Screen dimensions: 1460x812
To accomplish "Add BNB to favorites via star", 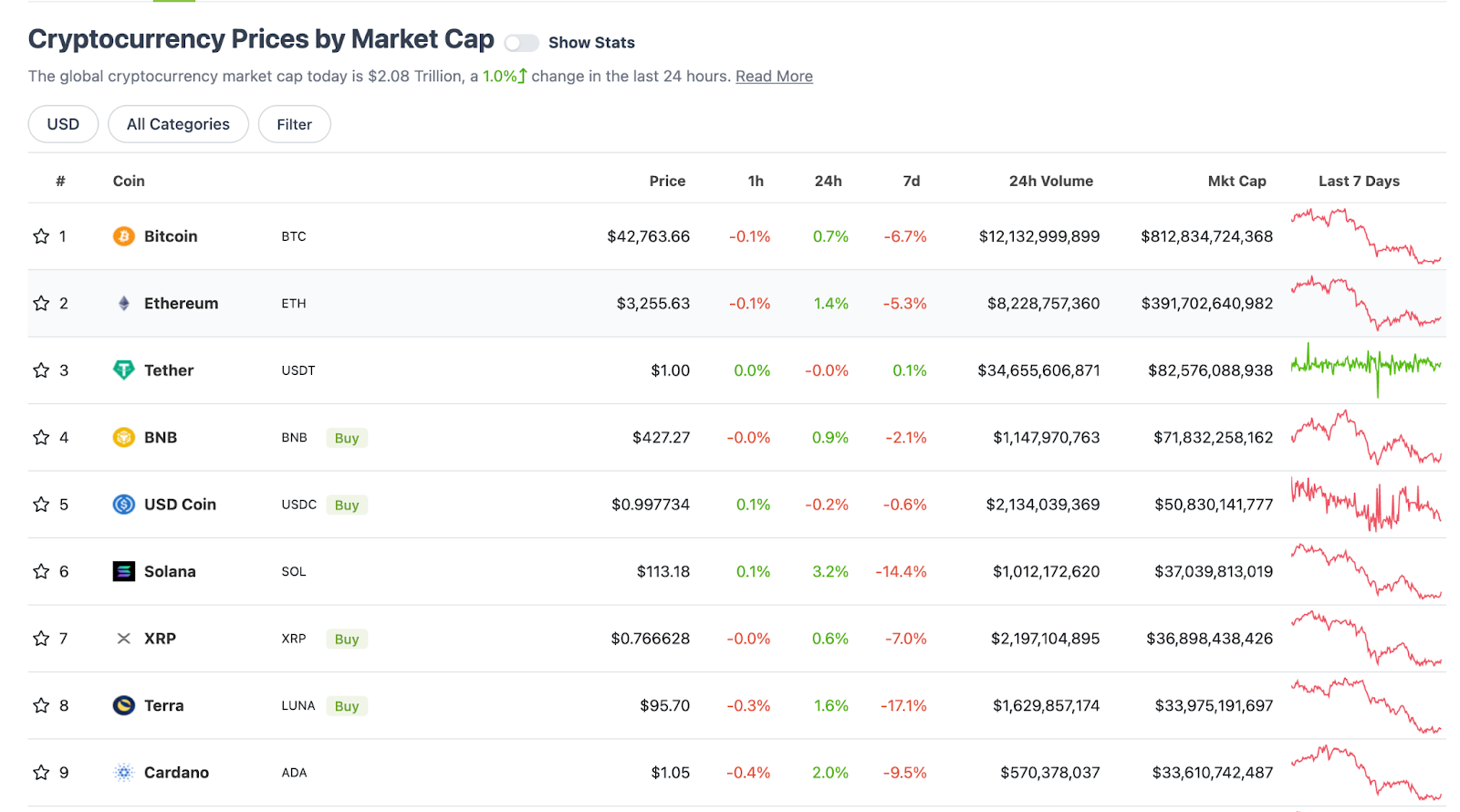I will click(41, 437).
